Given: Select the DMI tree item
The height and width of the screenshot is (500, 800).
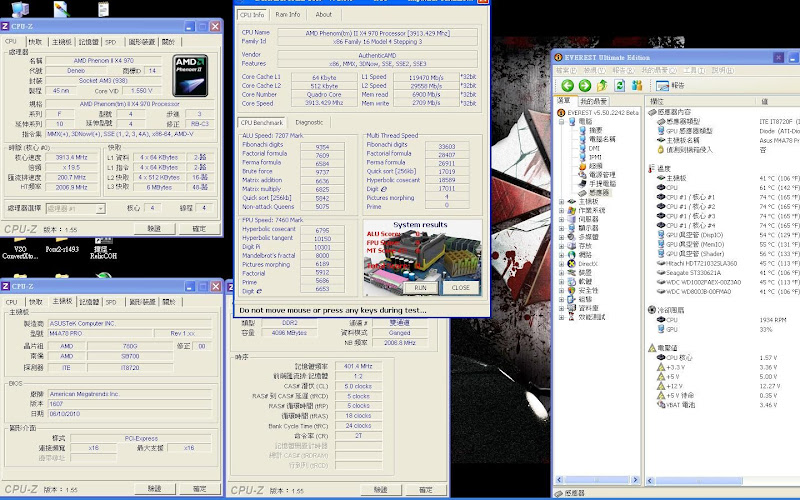Looking at the screenshot, I should (x=589, y=148).
